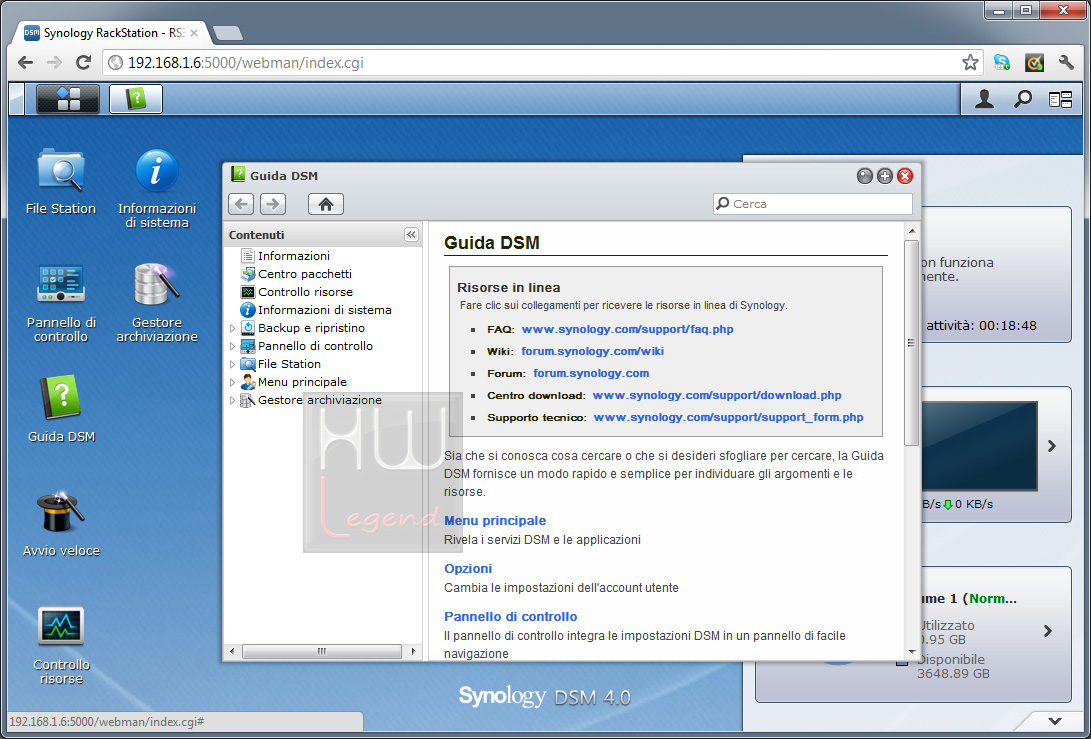This screenshot has width=1091, height=739.
Task: Open forum.synology.com/wiki link
Action: pos(592,351)
